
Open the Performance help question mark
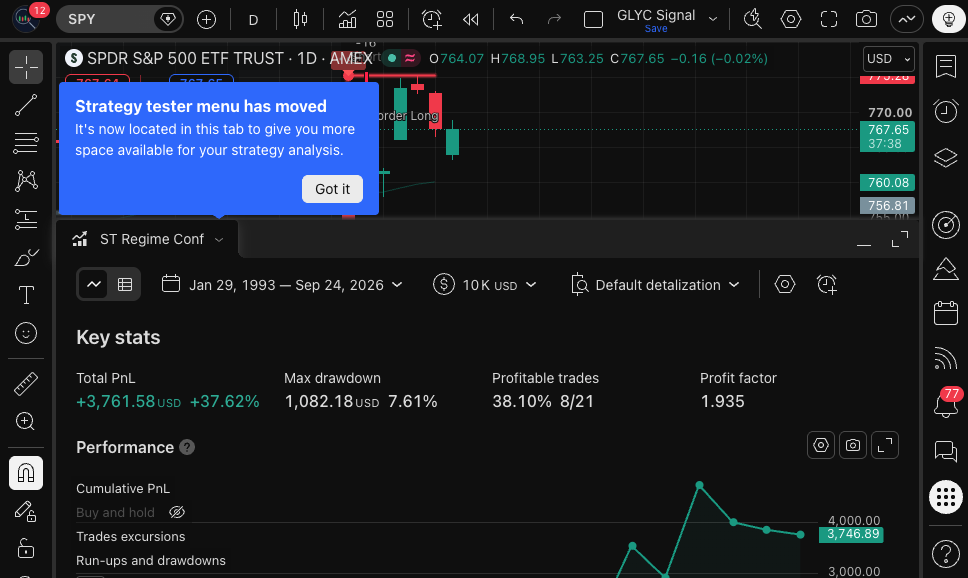[187, 447]
